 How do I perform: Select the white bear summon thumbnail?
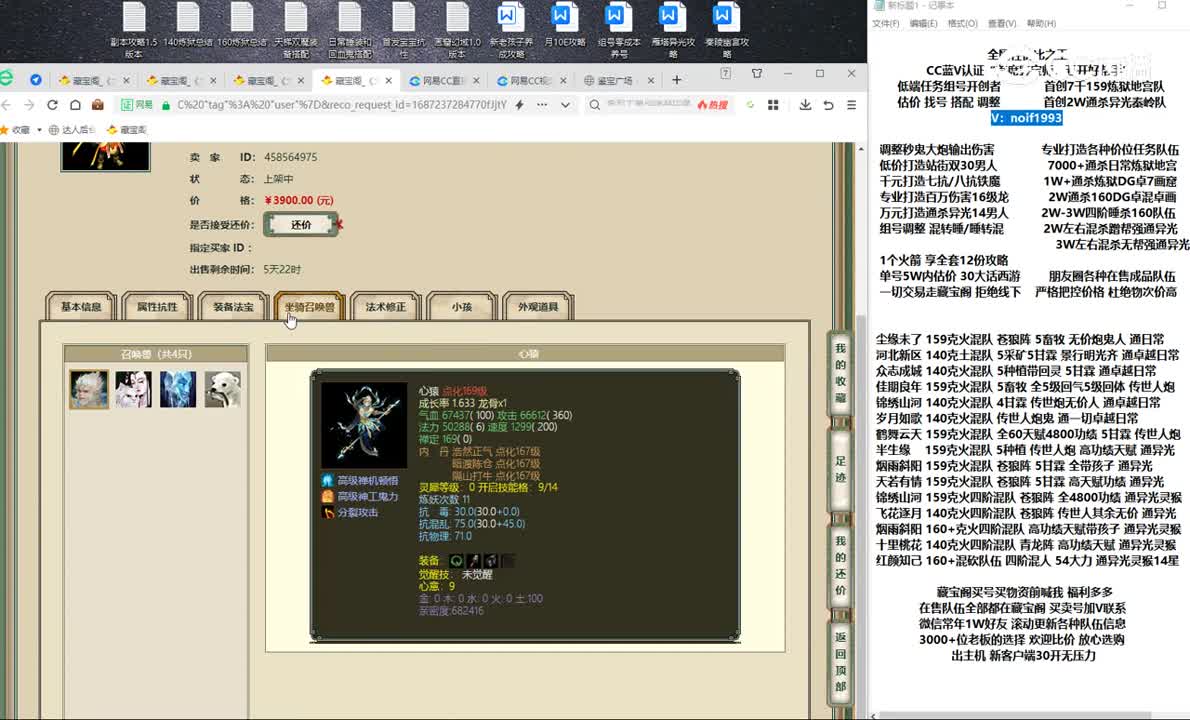pyautogui.click(x=222, y=389)
